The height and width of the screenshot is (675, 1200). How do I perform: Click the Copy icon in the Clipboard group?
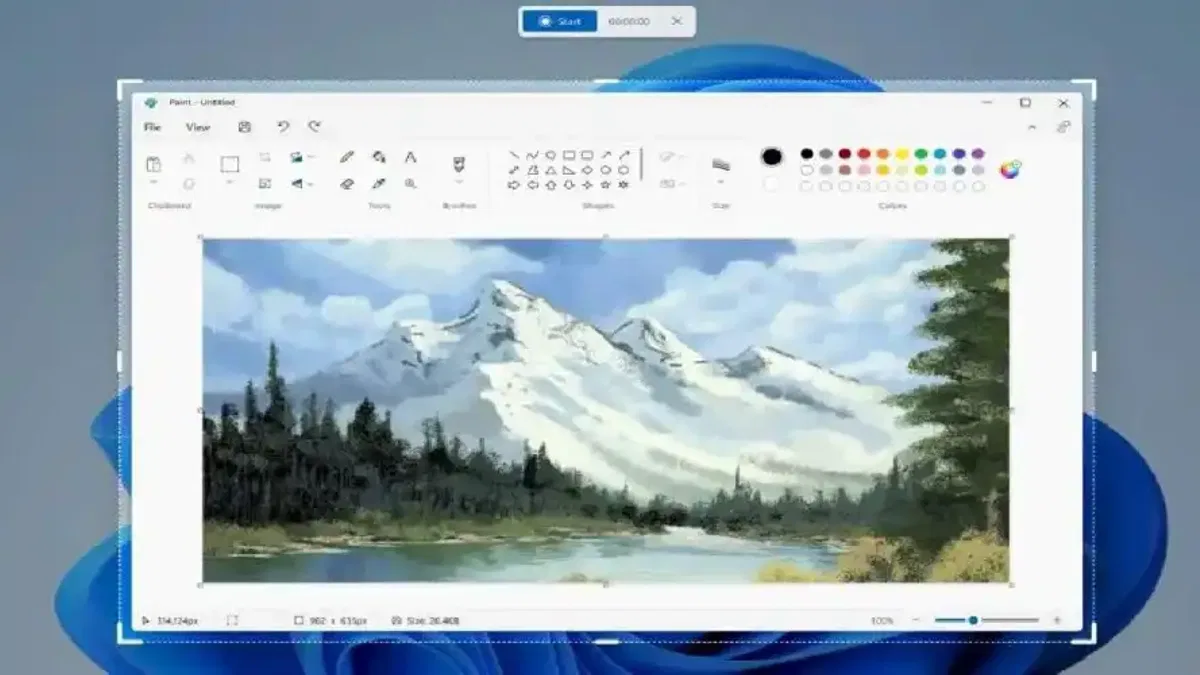click(188, 183)
